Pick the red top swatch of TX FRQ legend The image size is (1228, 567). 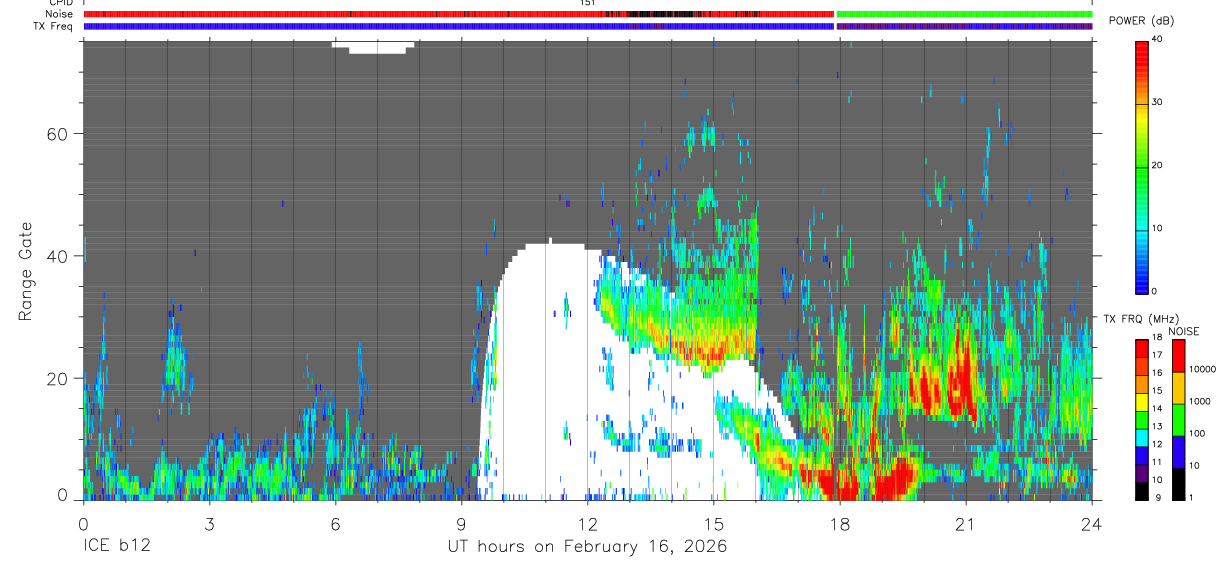(1142, 349)
